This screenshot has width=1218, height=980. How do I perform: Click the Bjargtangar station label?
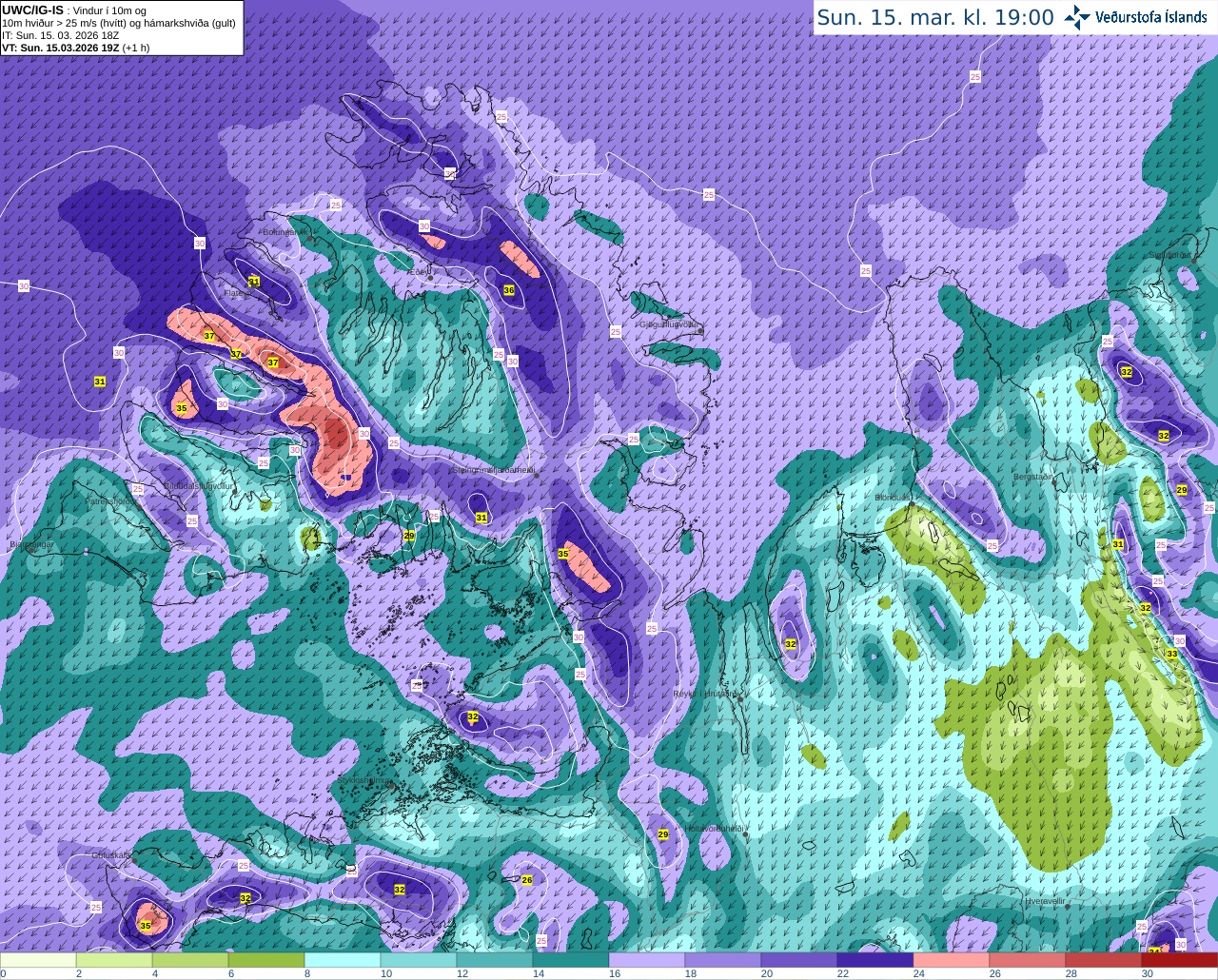click(x=30, y=545)
